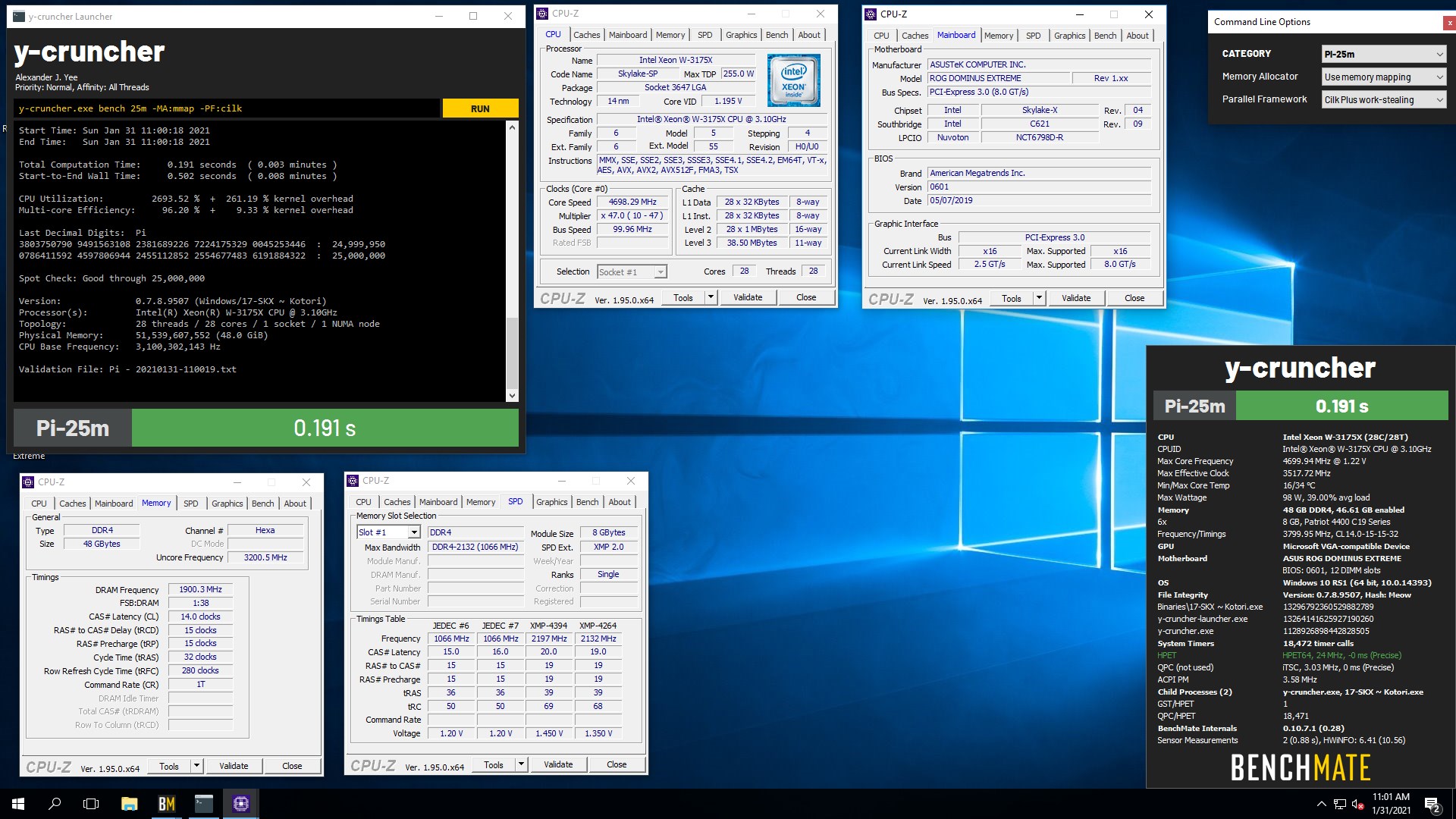This screenshot has height=819, width=1456.
Task: Click the network tray icon
Action: pos(1339,804)
